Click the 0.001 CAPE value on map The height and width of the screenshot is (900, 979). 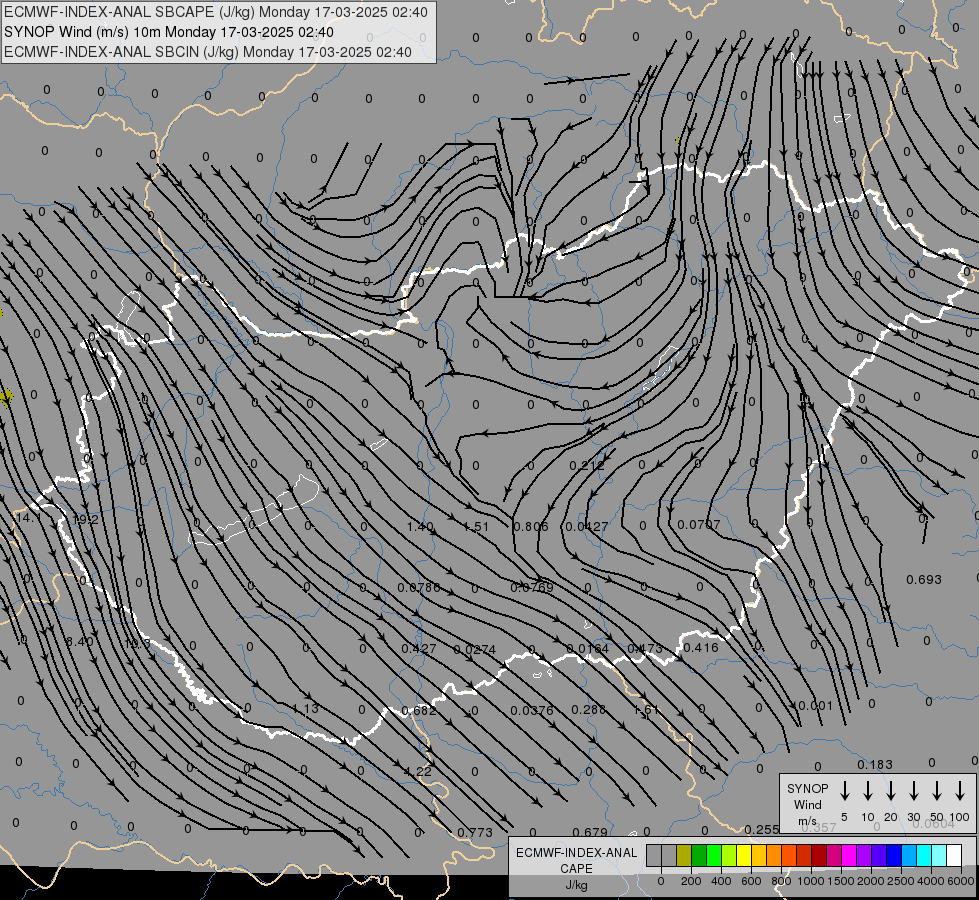click(x=815, y=706)
